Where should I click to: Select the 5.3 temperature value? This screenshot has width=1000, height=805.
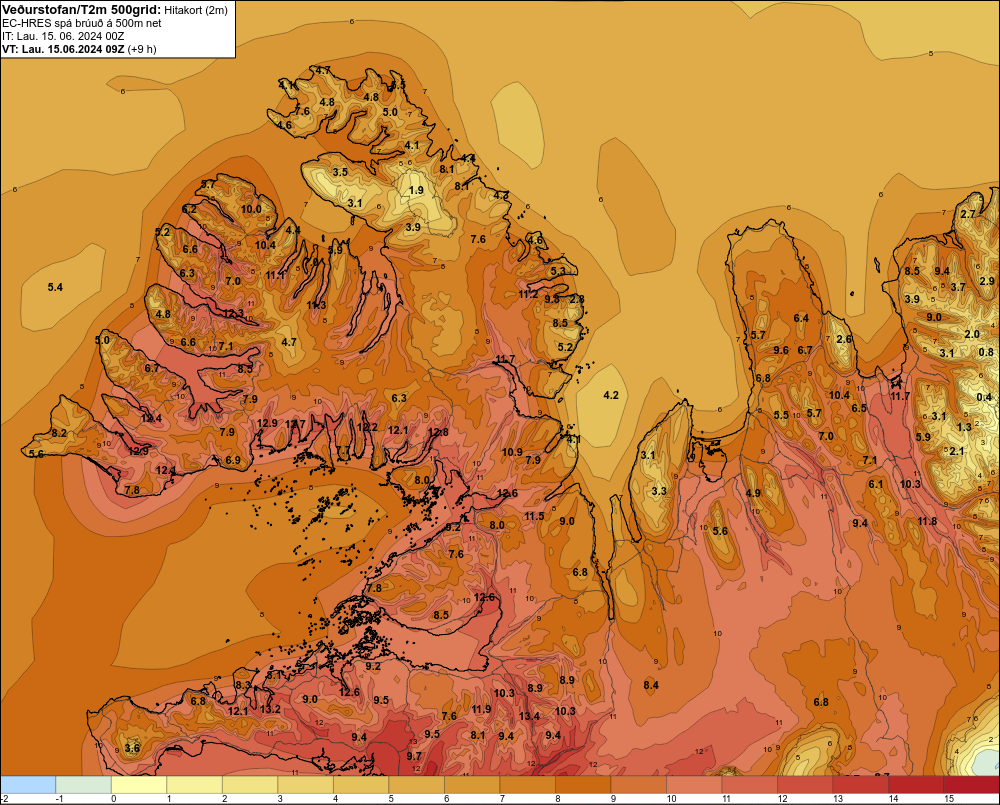[x=558, y=271]
